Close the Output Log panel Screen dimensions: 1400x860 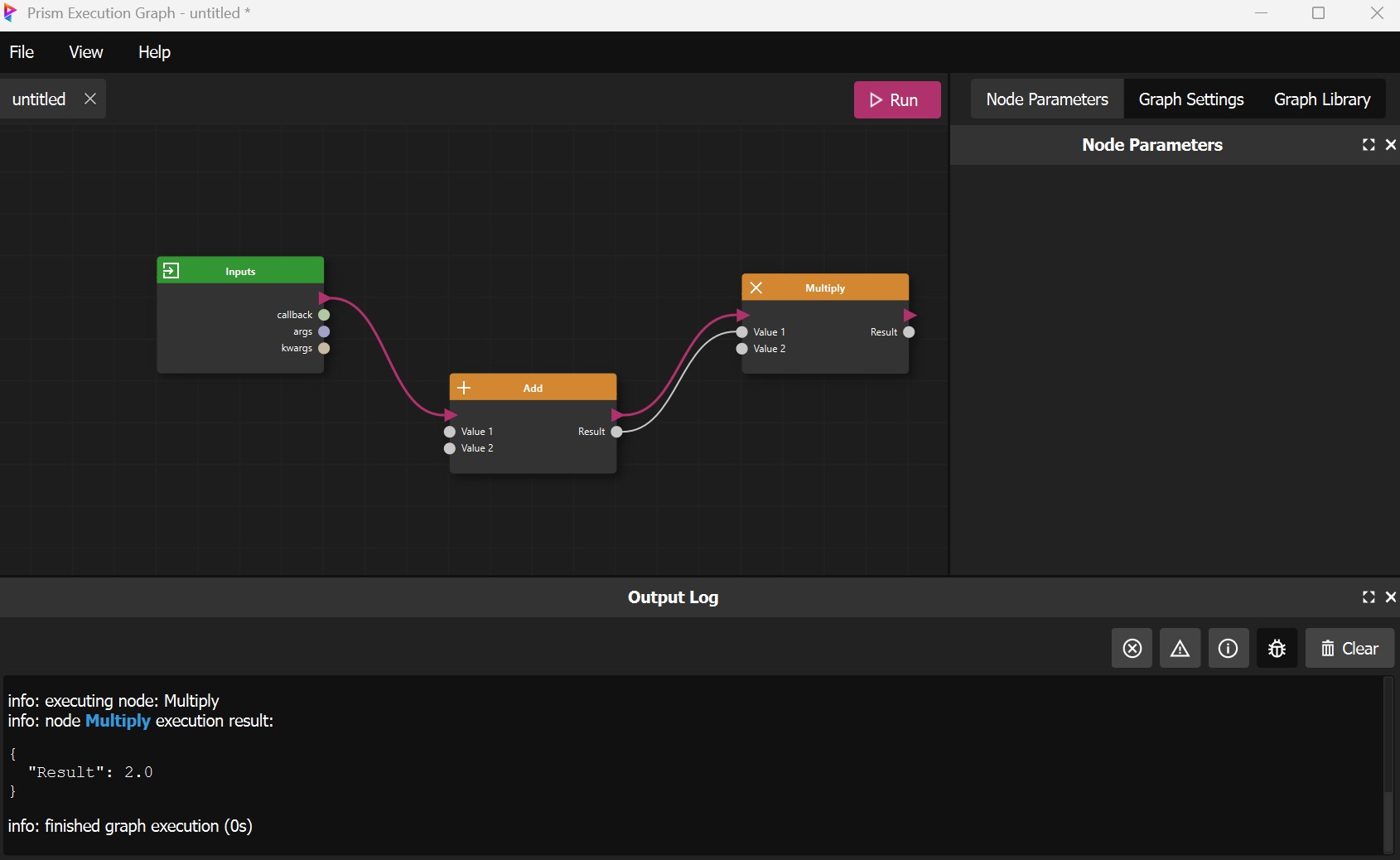pos(1391,597)
